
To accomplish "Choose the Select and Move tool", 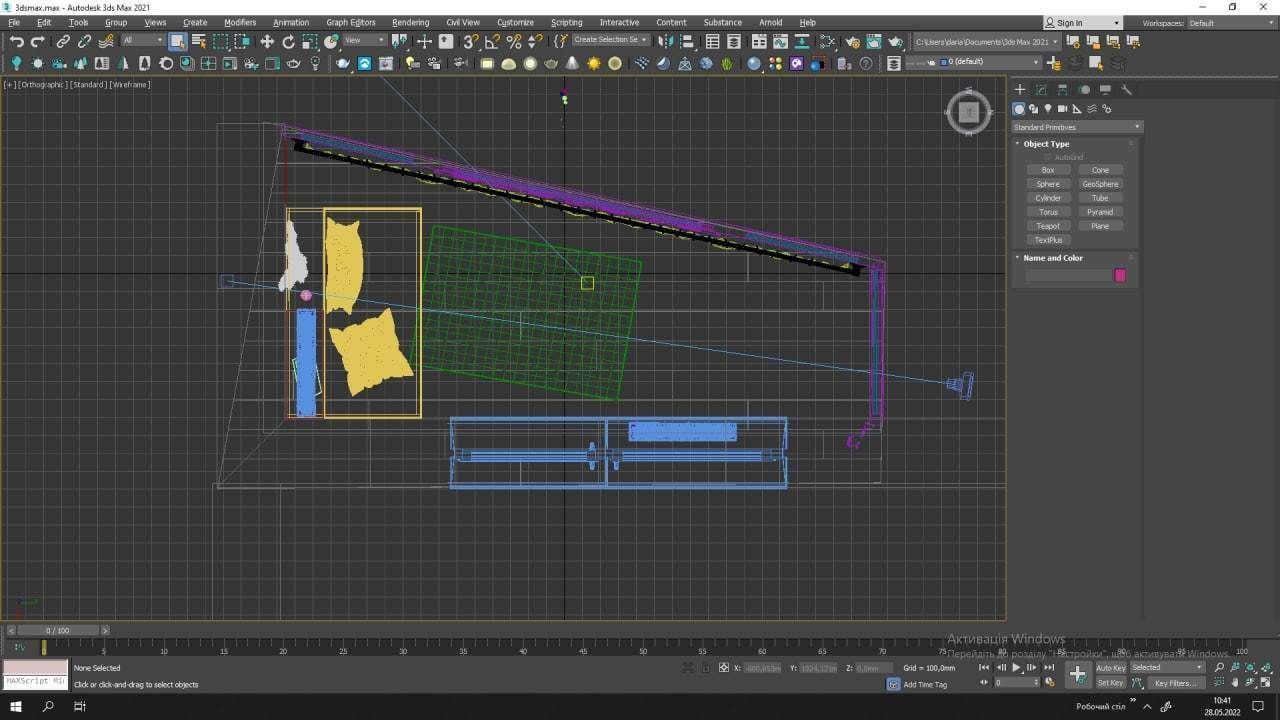I will click(267, 41).
